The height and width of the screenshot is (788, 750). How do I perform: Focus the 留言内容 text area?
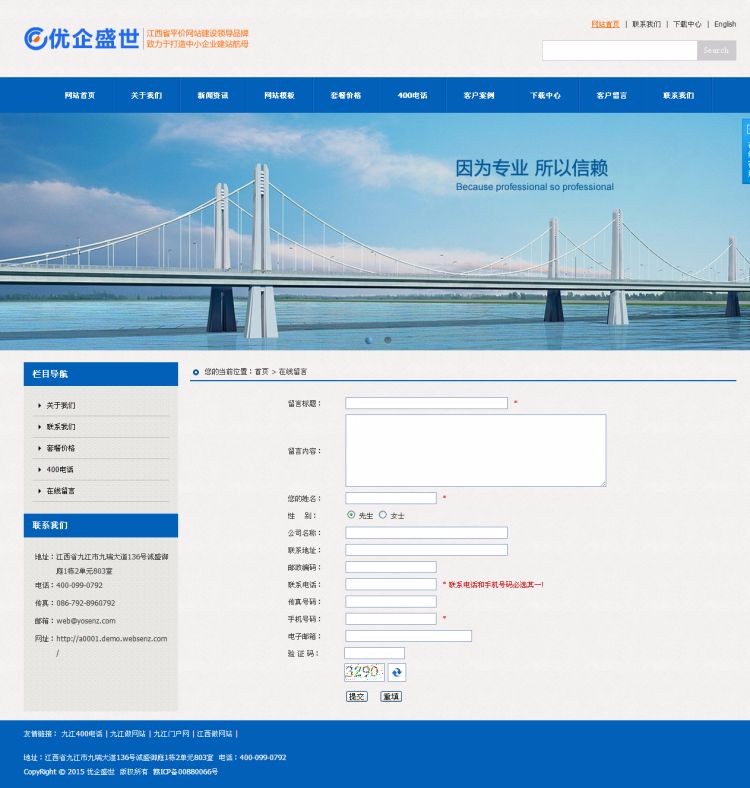pyautogui.click(x=476, y=450)
